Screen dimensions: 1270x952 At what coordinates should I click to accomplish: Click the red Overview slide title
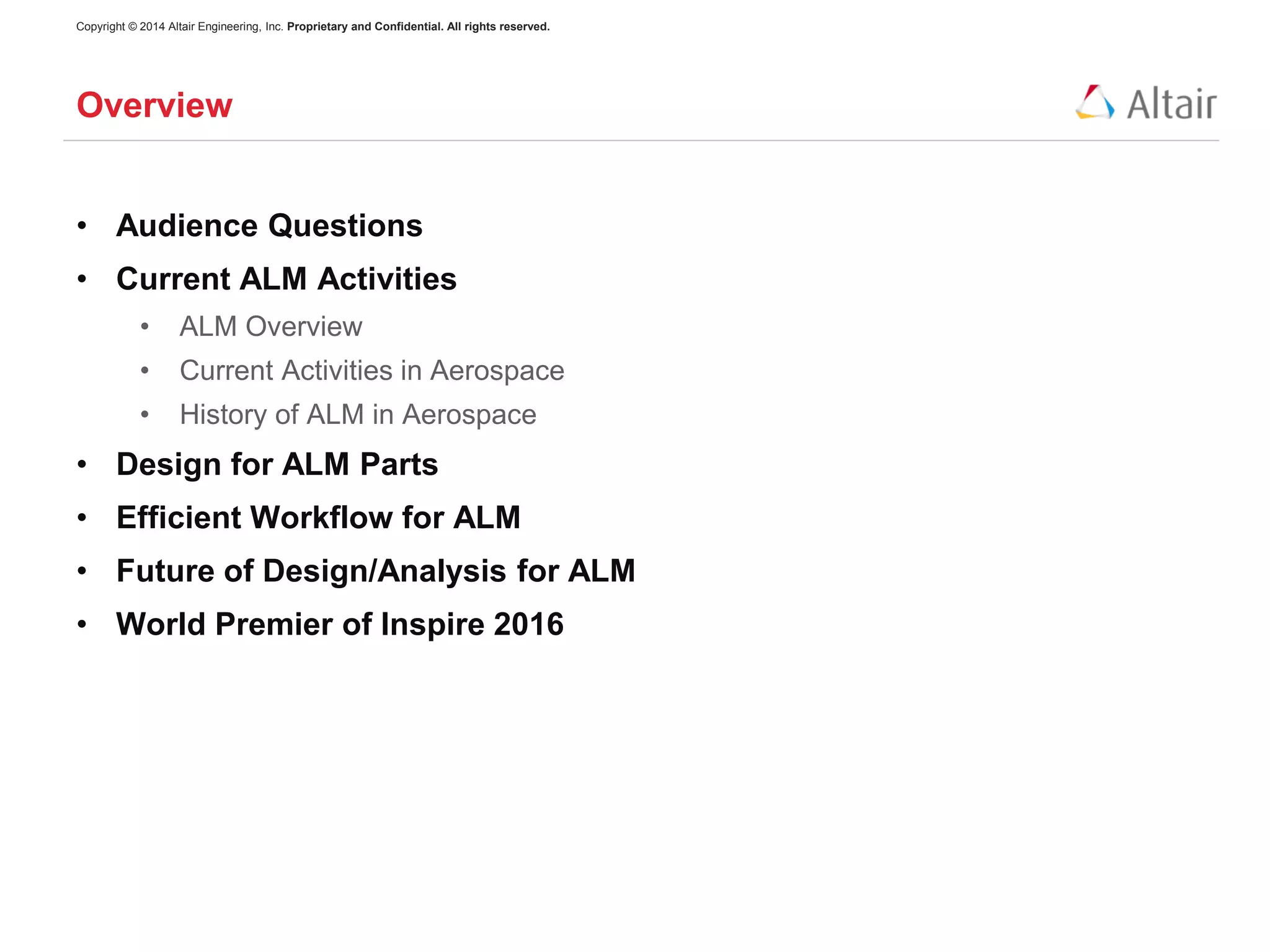tap(154, 105)
